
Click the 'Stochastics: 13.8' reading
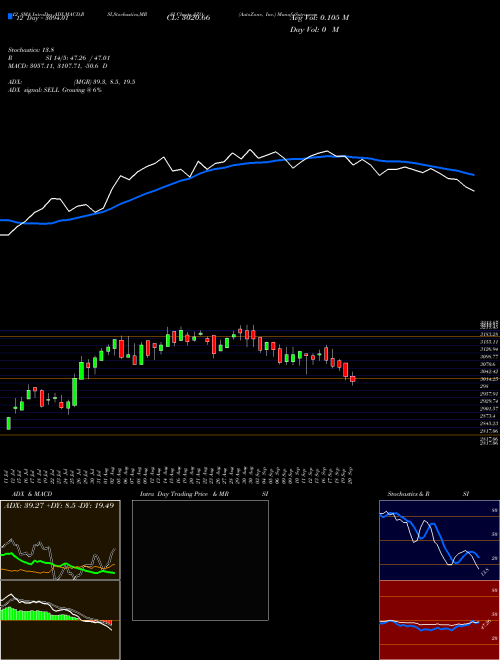tap(29, 50)
